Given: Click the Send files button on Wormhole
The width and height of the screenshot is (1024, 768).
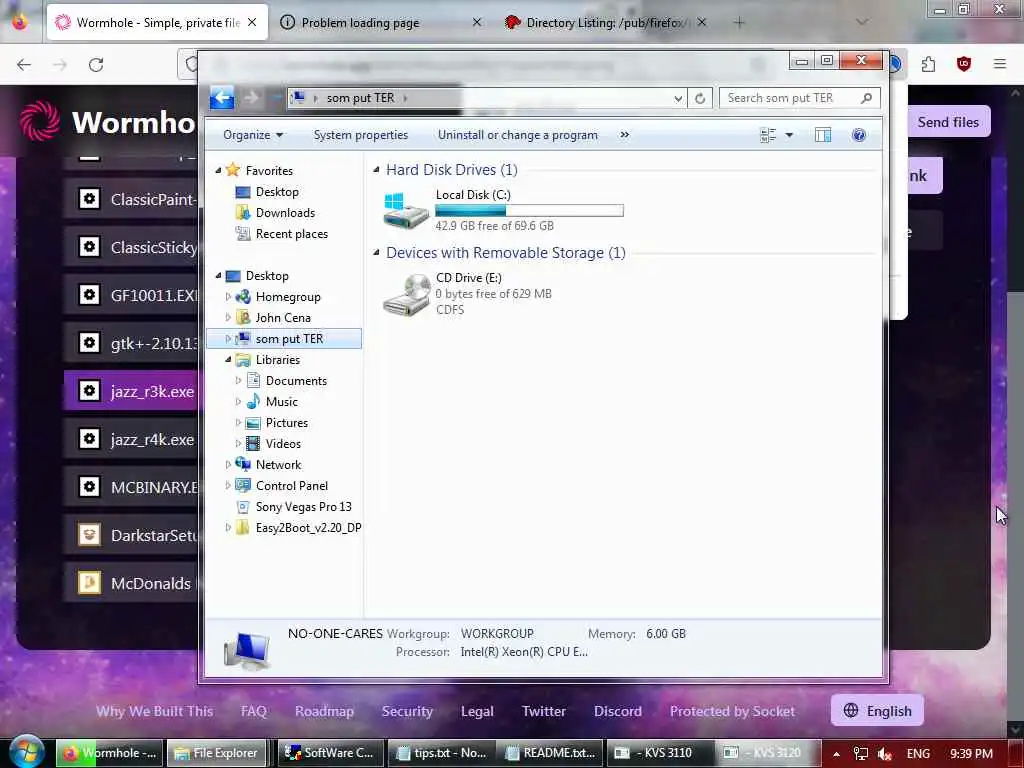Looking at the screenshot, I should tap(948, 122).
